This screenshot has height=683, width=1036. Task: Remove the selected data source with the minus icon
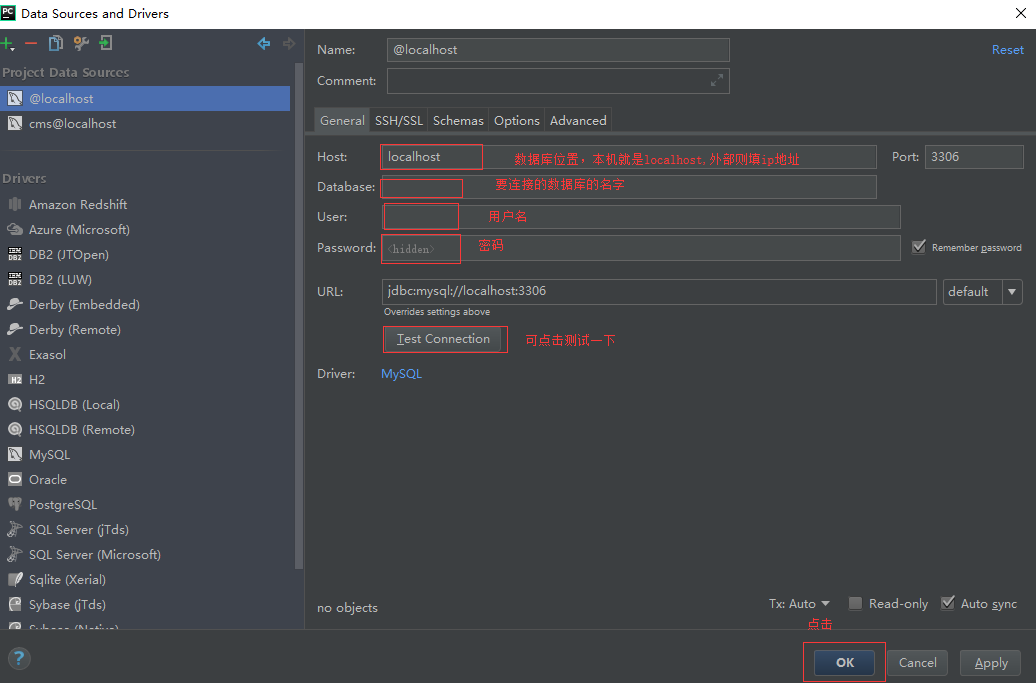30,44
